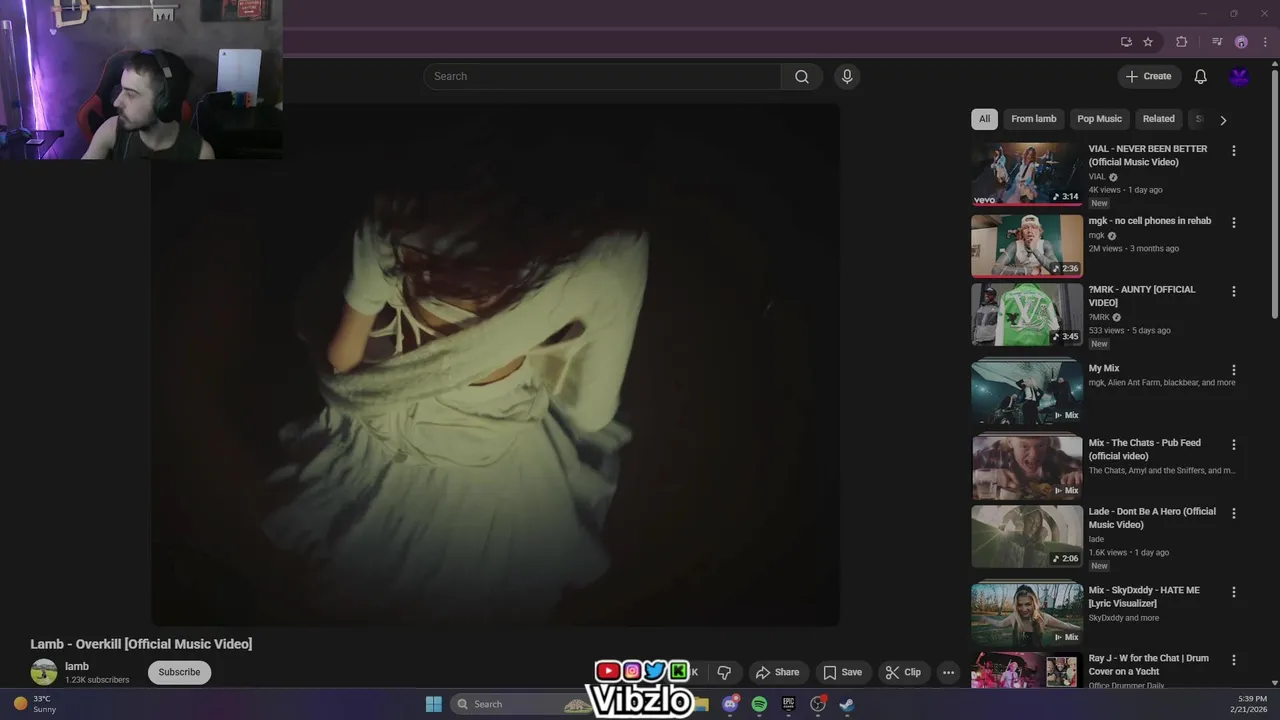Select the All filter chip
The width and height of the screenshot is (1280, 720).
(x=984, y=119)
